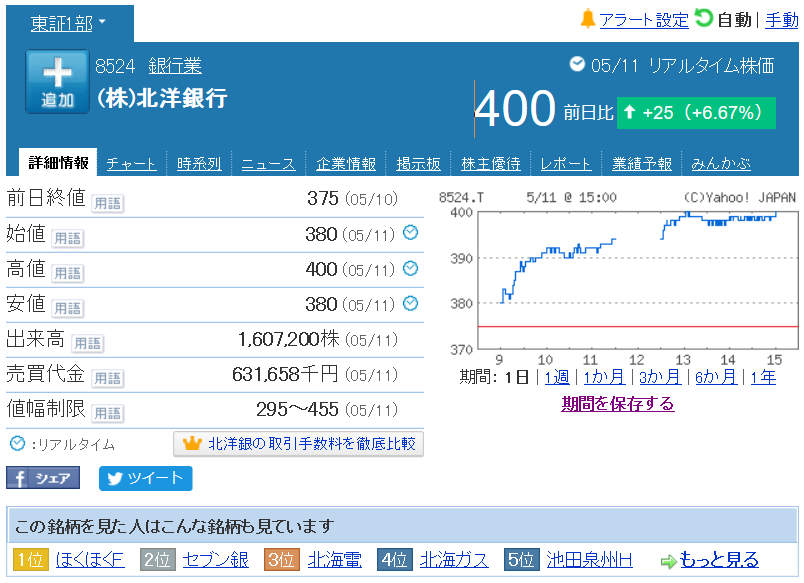Open the 掲示板 tab
Screen dimensions: 804x583
coord(418,164)
